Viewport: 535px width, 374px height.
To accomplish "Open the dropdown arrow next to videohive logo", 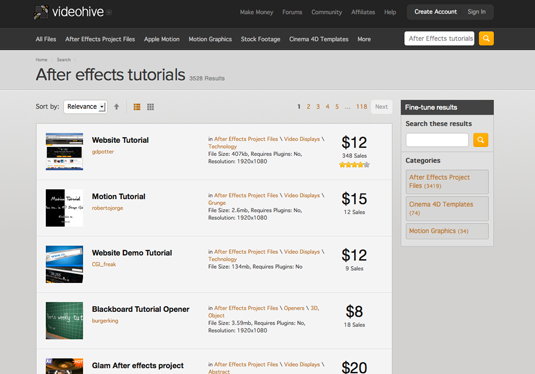I will pyautogui.click(x=109, y=12).
